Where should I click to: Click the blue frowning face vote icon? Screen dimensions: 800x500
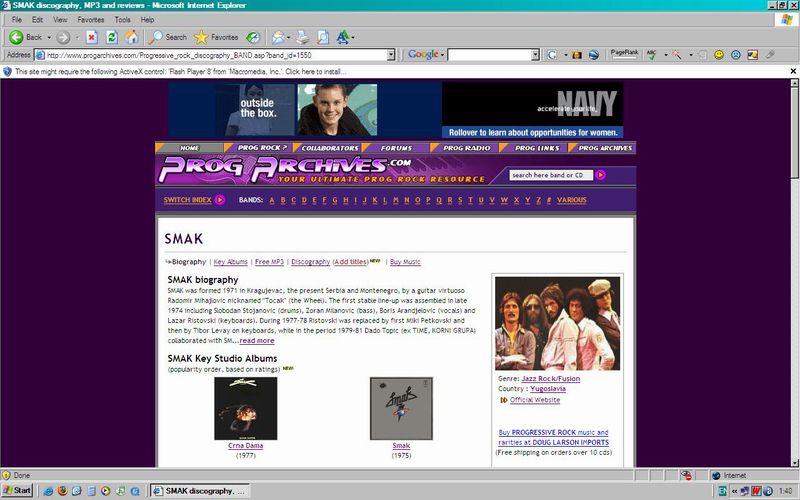point(736,55)
